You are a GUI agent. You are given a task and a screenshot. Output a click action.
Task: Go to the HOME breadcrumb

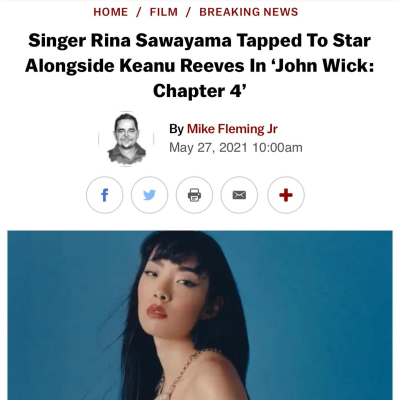coord(111,12)
